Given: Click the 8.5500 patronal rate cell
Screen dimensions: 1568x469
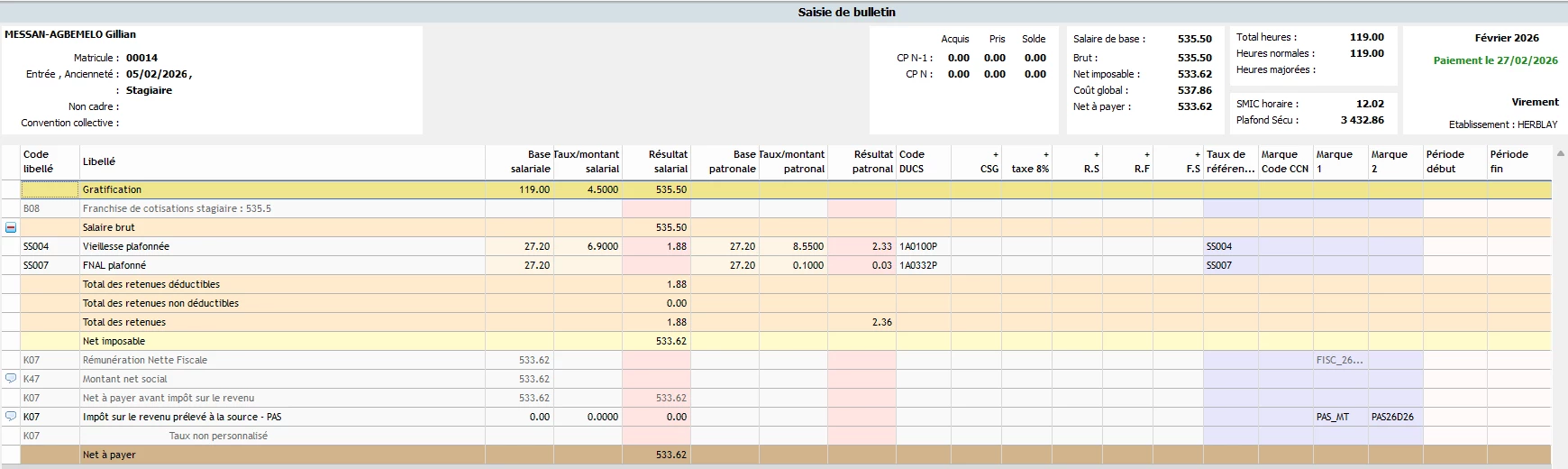Looking at the screenshot, I should coord(793,246).
